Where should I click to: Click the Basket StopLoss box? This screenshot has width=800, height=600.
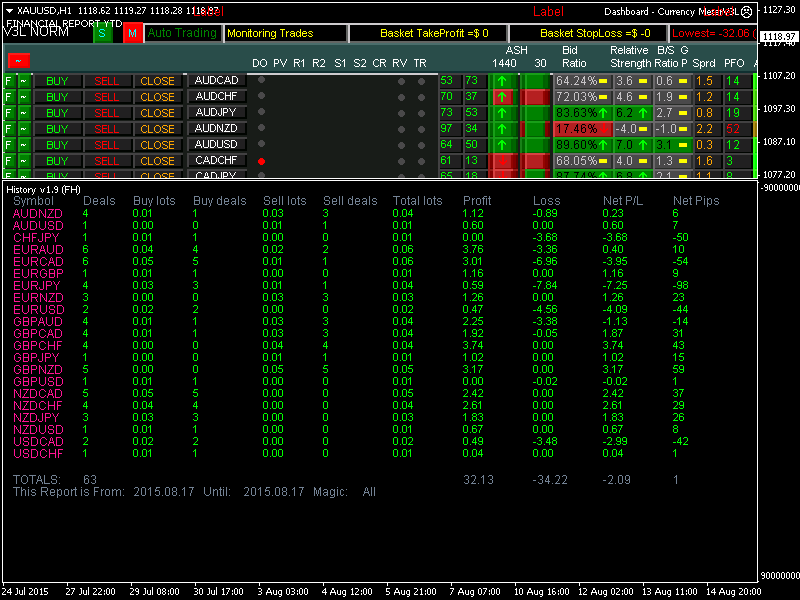[x=588, y=34]
